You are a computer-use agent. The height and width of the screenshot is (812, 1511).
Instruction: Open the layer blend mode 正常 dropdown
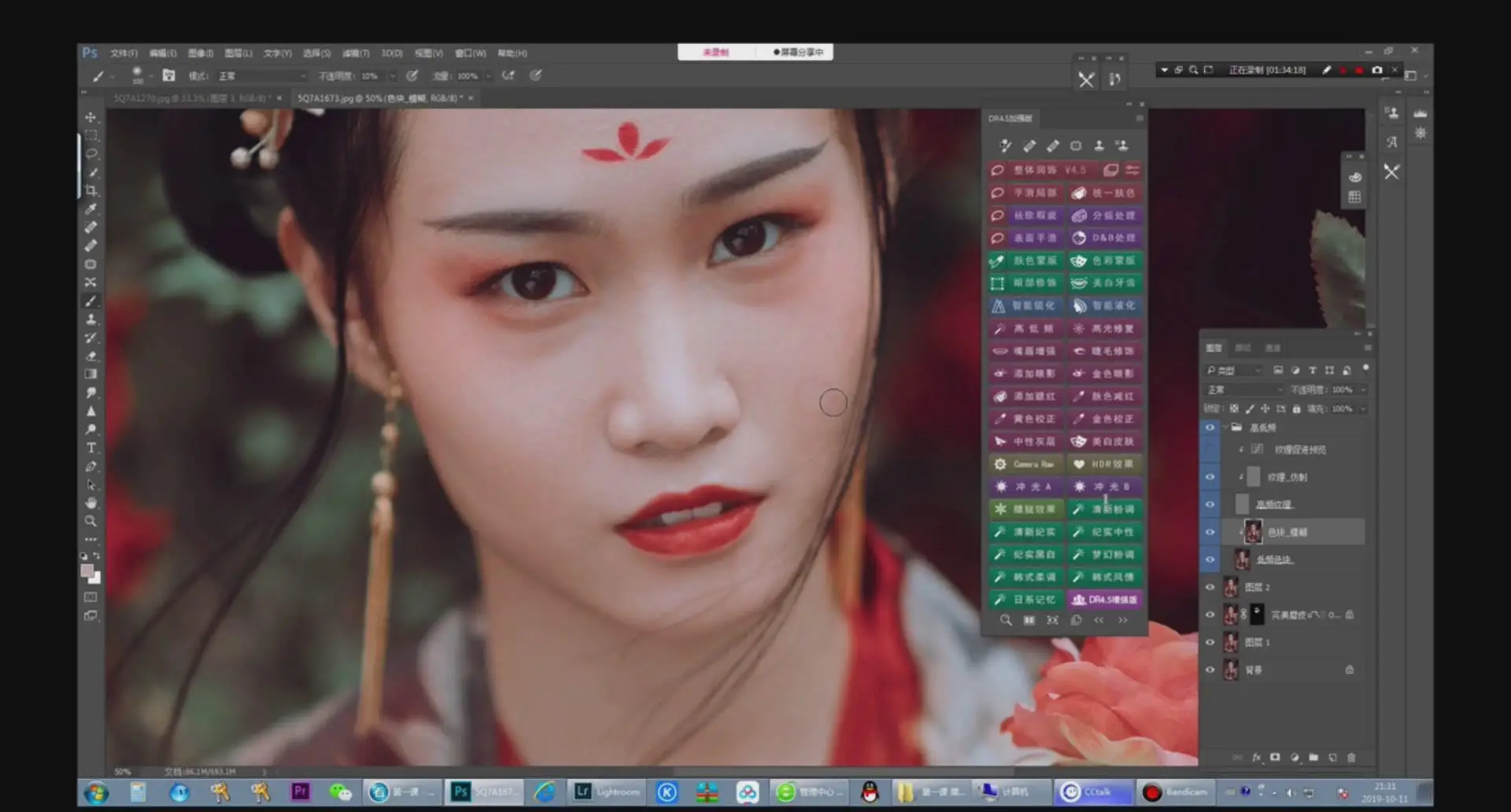point(1243,389)
